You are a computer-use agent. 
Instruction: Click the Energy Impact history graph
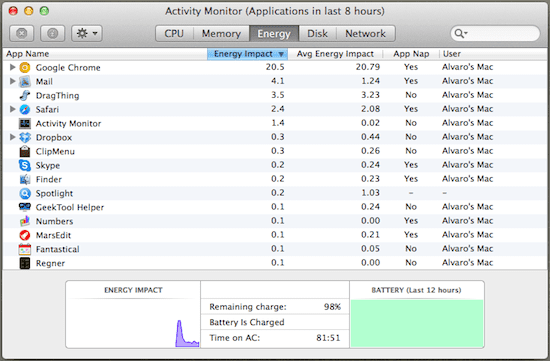[133, 323]
